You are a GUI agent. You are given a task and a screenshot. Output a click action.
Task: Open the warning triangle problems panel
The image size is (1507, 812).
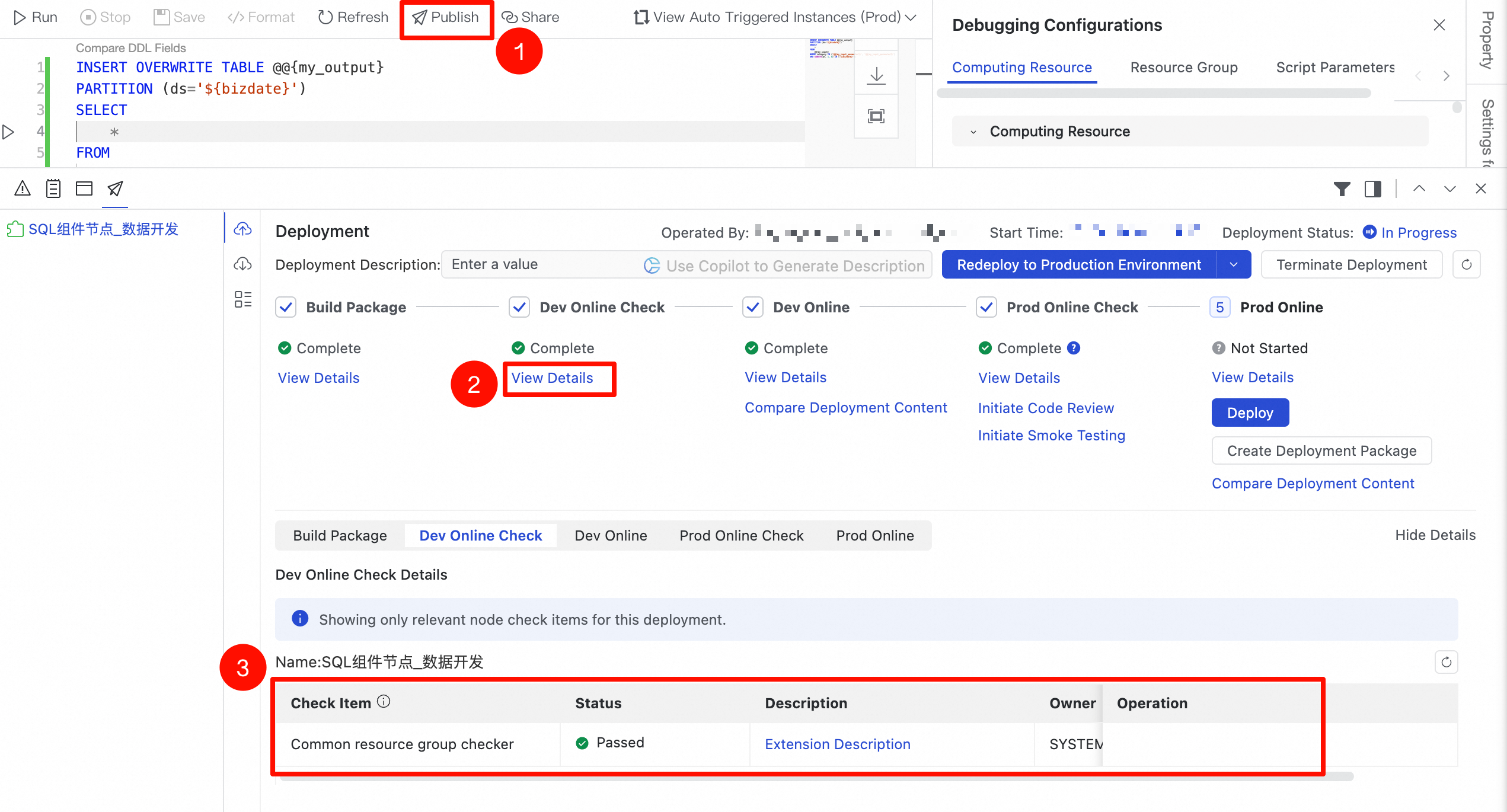tap(23, 188)
